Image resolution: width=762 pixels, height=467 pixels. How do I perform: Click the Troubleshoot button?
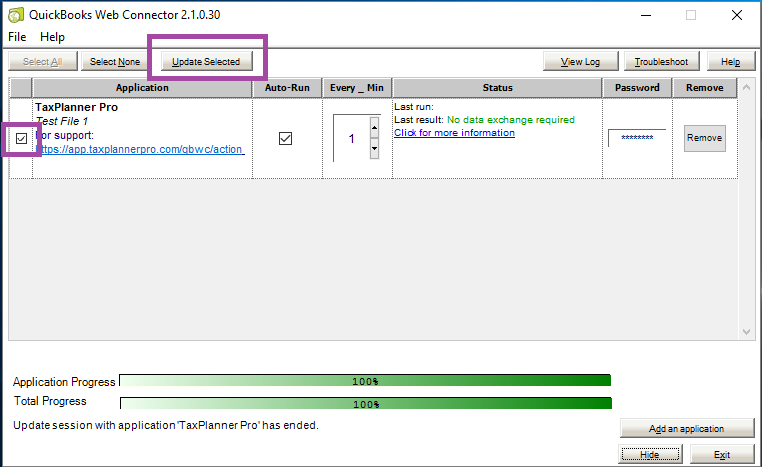coord(661,62)
